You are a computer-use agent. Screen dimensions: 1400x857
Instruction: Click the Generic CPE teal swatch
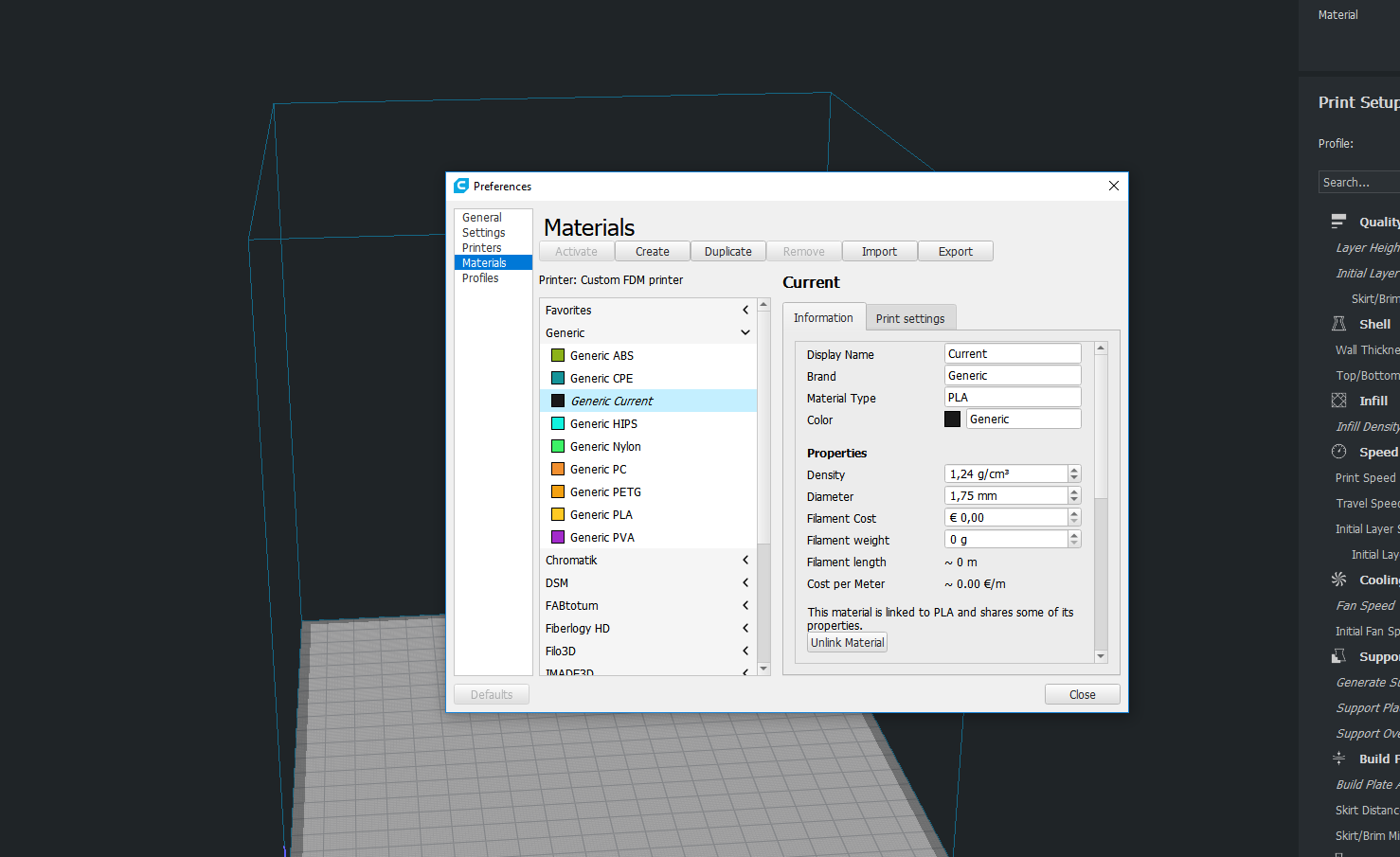pyautogui.click(x=558, y=378)
